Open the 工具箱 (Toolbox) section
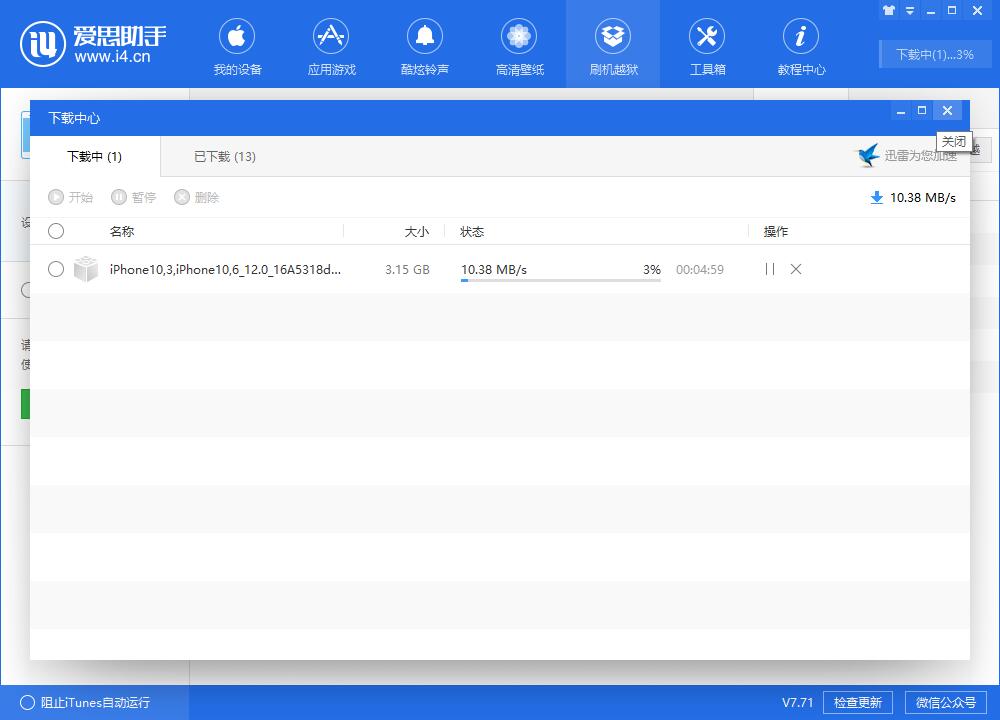The height and width of the screenshot is (720, 1000). [707, 44]
